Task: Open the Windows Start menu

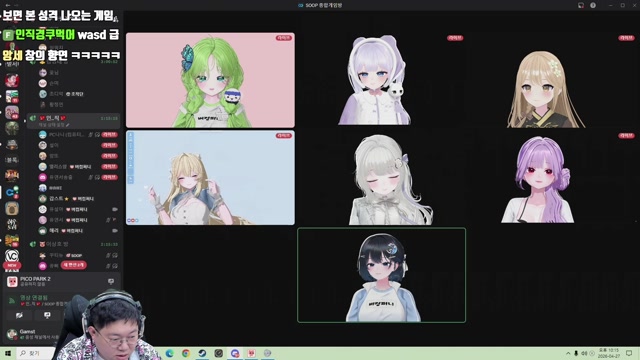Action: (8, 353)
